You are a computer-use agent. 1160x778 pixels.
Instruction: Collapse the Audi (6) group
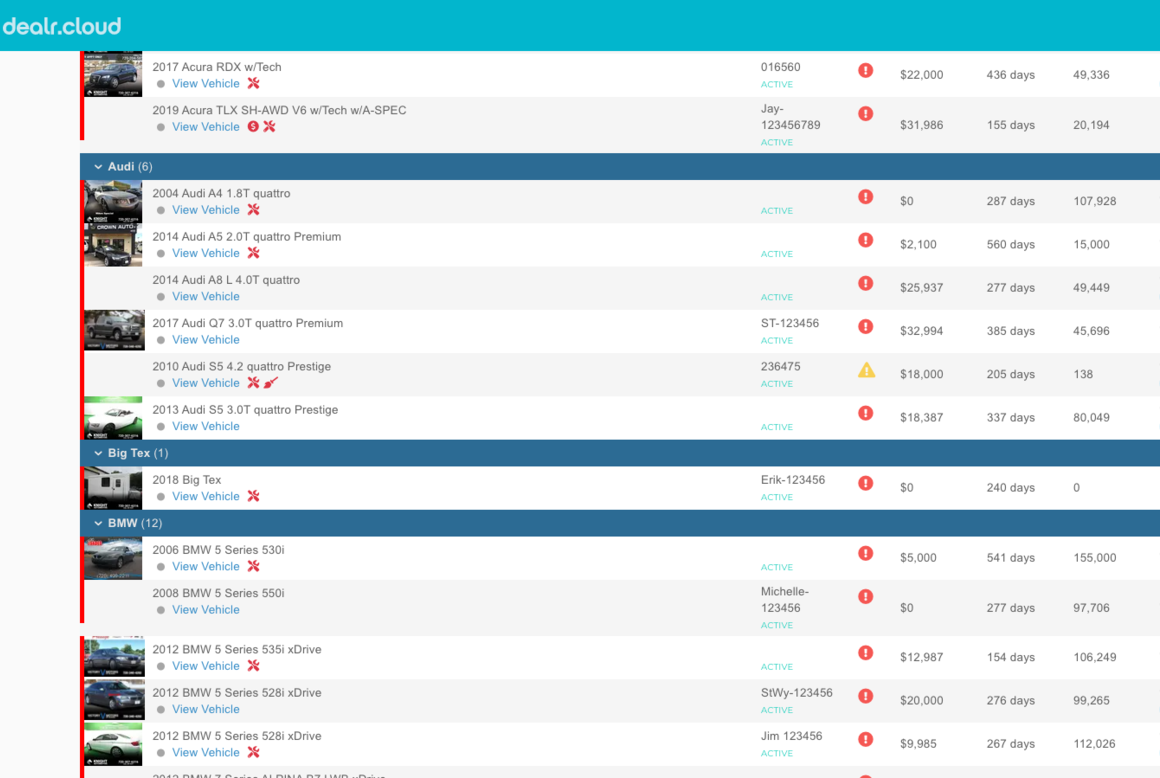[x=98, y=167]
